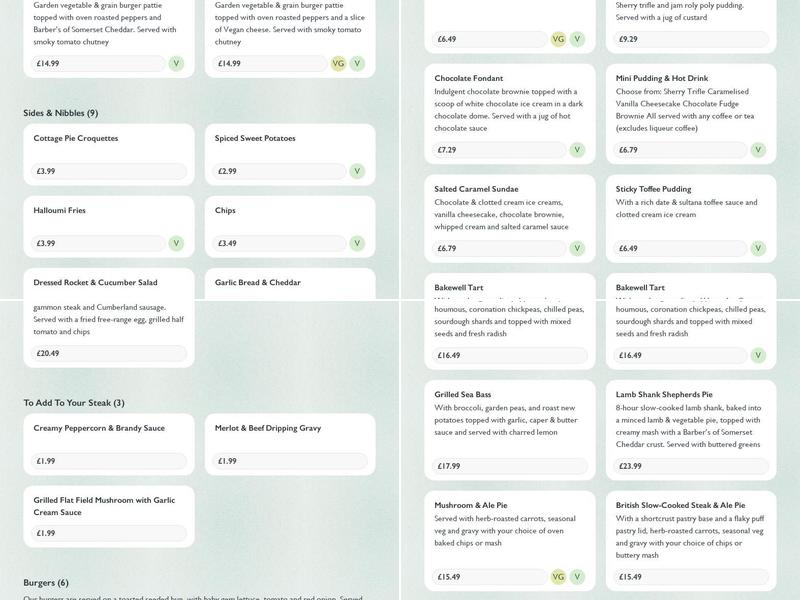Click the V badge on Spiced Sweet Potatoes

[357, 171]
